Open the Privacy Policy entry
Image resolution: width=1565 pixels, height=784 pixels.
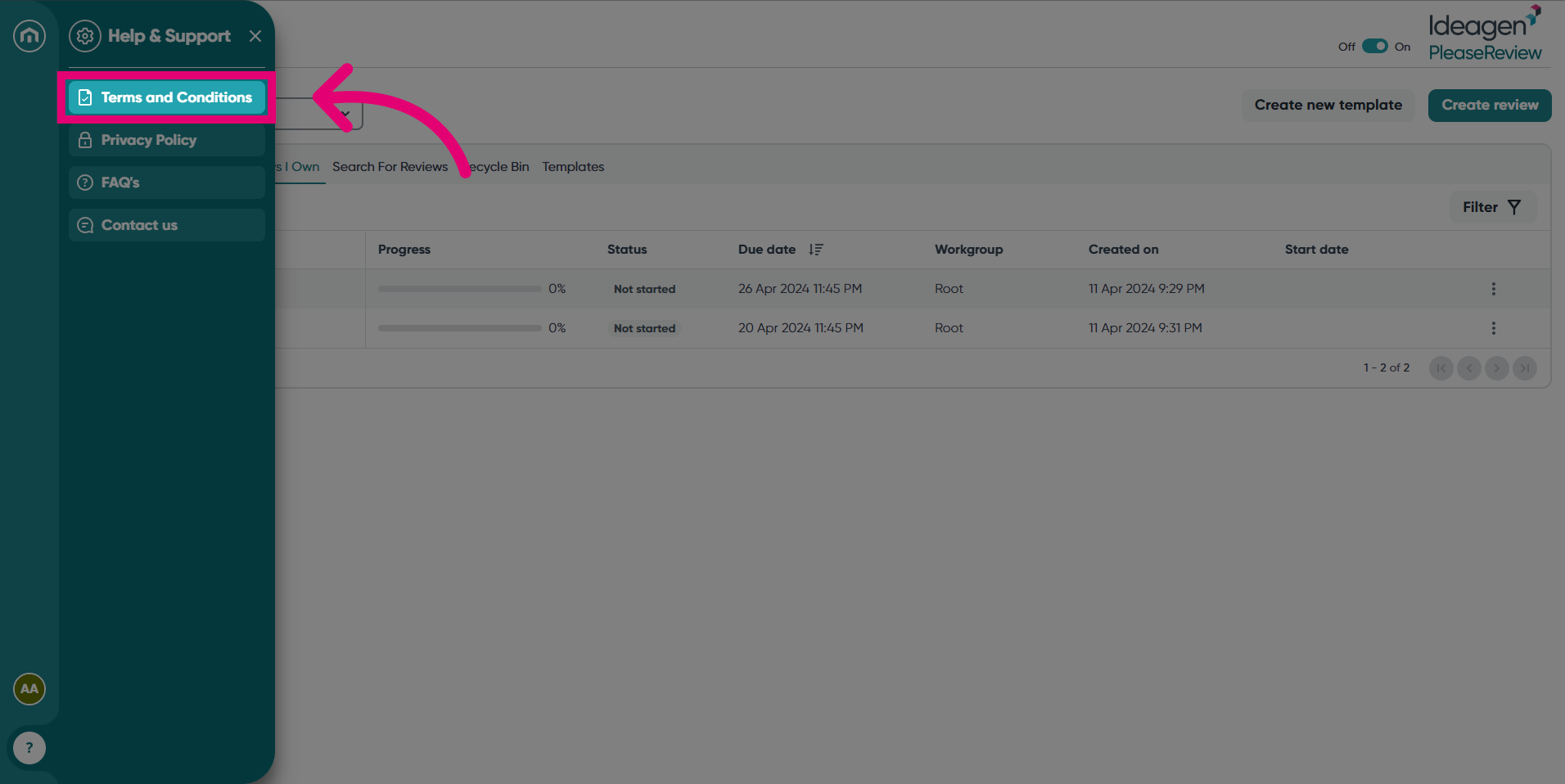[167, 140]
